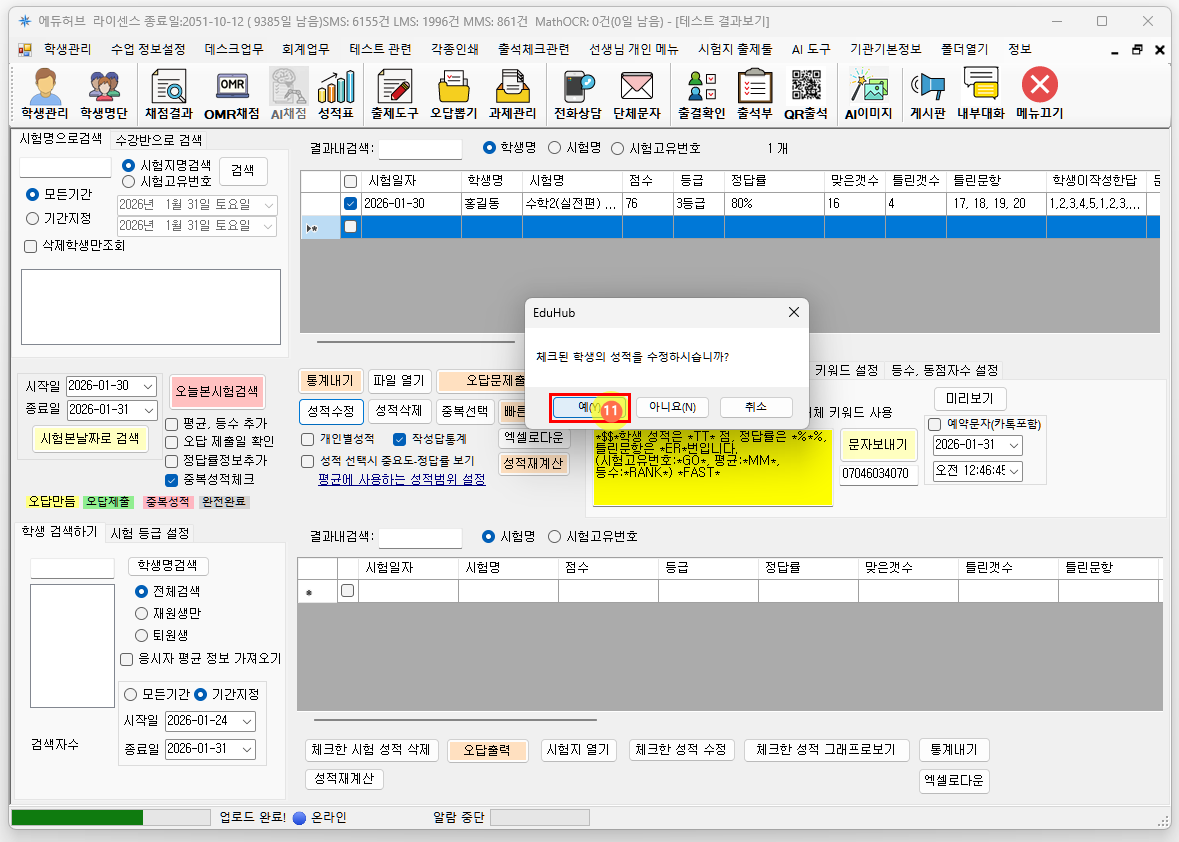
Task: Open the 학생관리 toolbar icon
Action: pos(46,94)
